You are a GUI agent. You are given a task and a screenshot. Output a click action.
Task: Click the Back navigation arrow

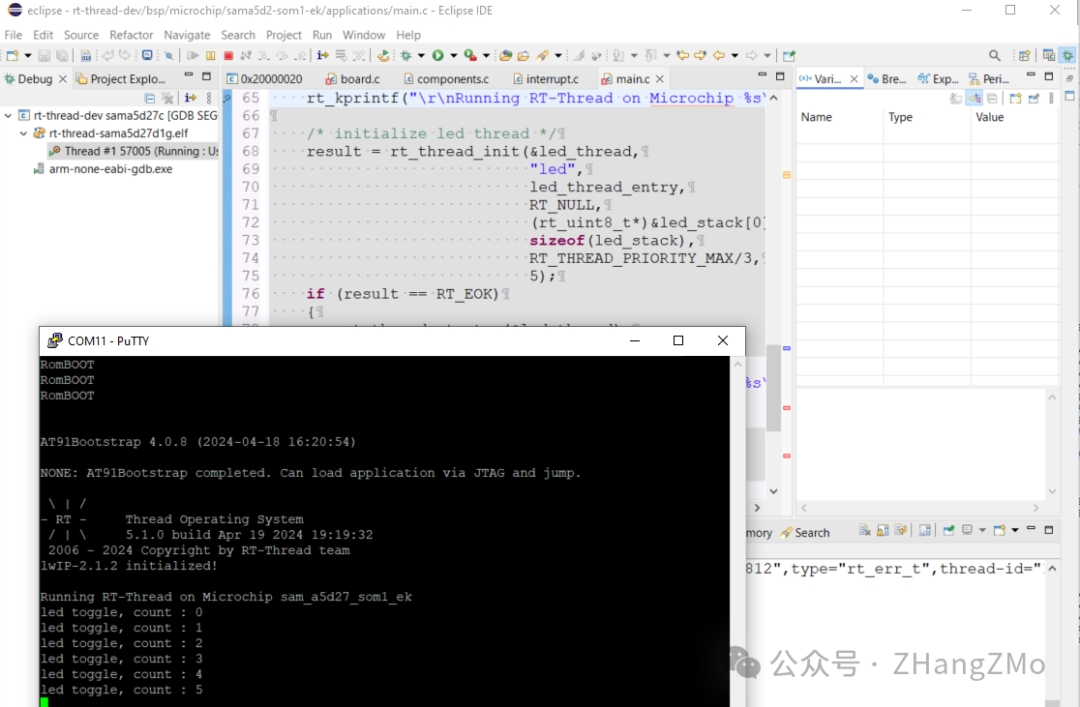[x=718, y=55]
